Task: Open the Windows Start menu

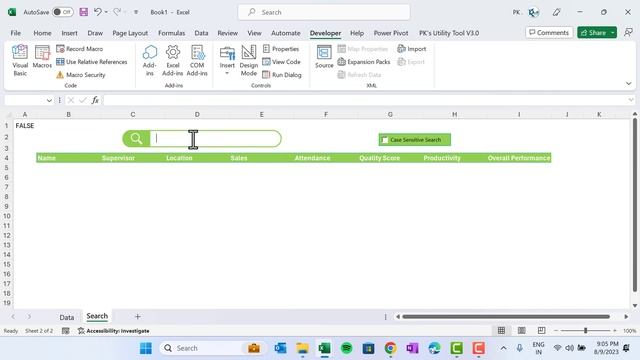Action: coord(146,348)
